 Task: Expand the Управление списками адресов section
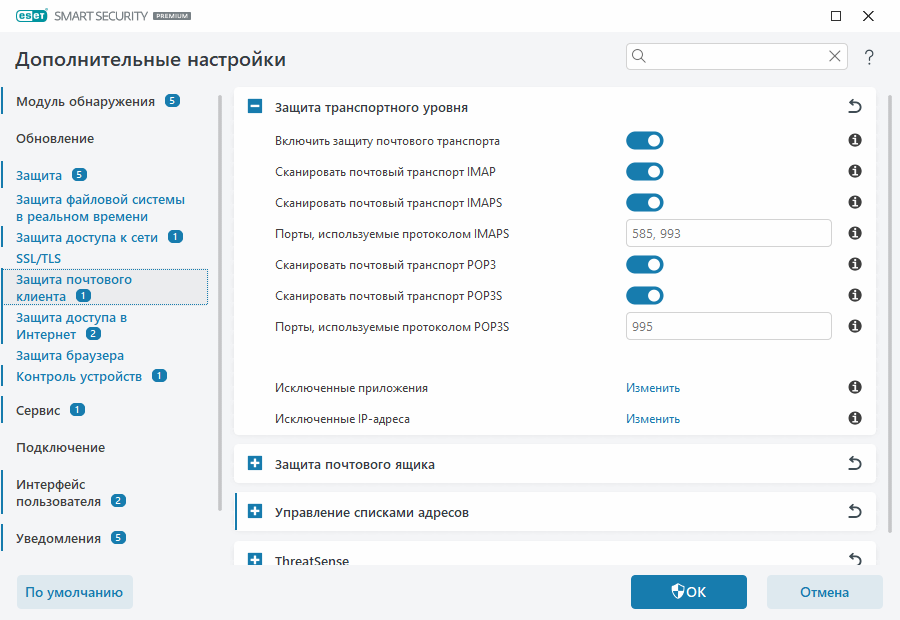pyautogui.click(x=254, y=511)
